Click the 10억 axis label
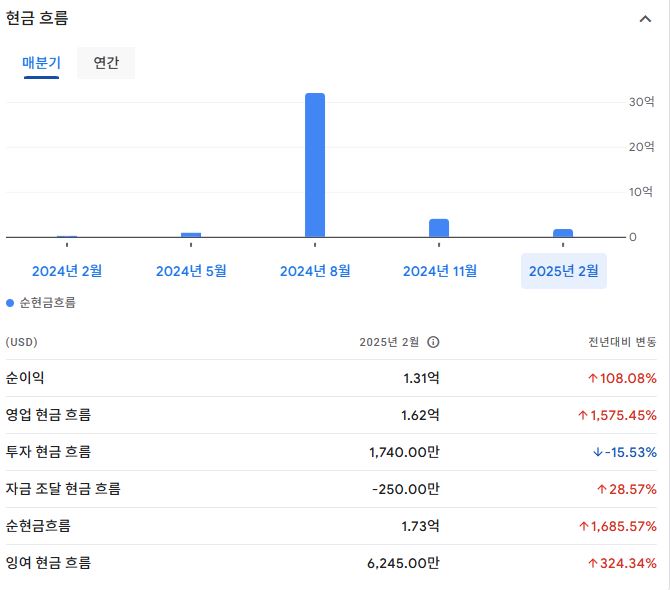Image resolution: width=670 pixels, height=590 pixels. (641, 192)
